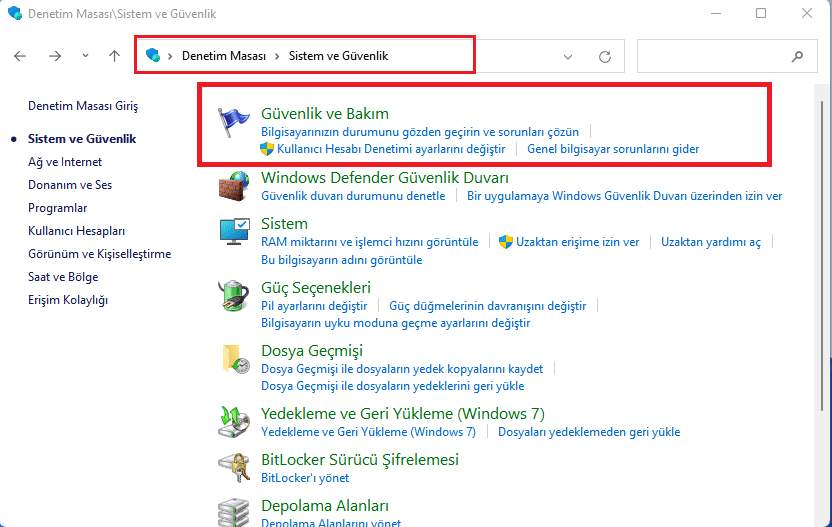
Task: Click the Control Panel icon in address bar
Action: pos(153,55)
